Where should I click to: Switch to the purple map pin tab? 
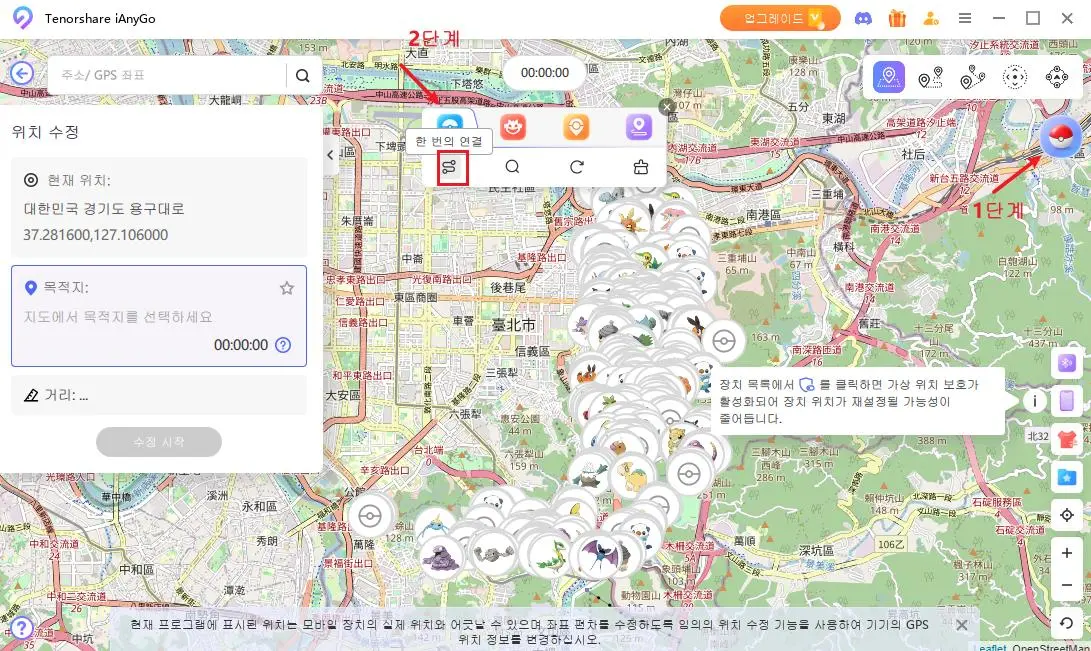point(639,127)
